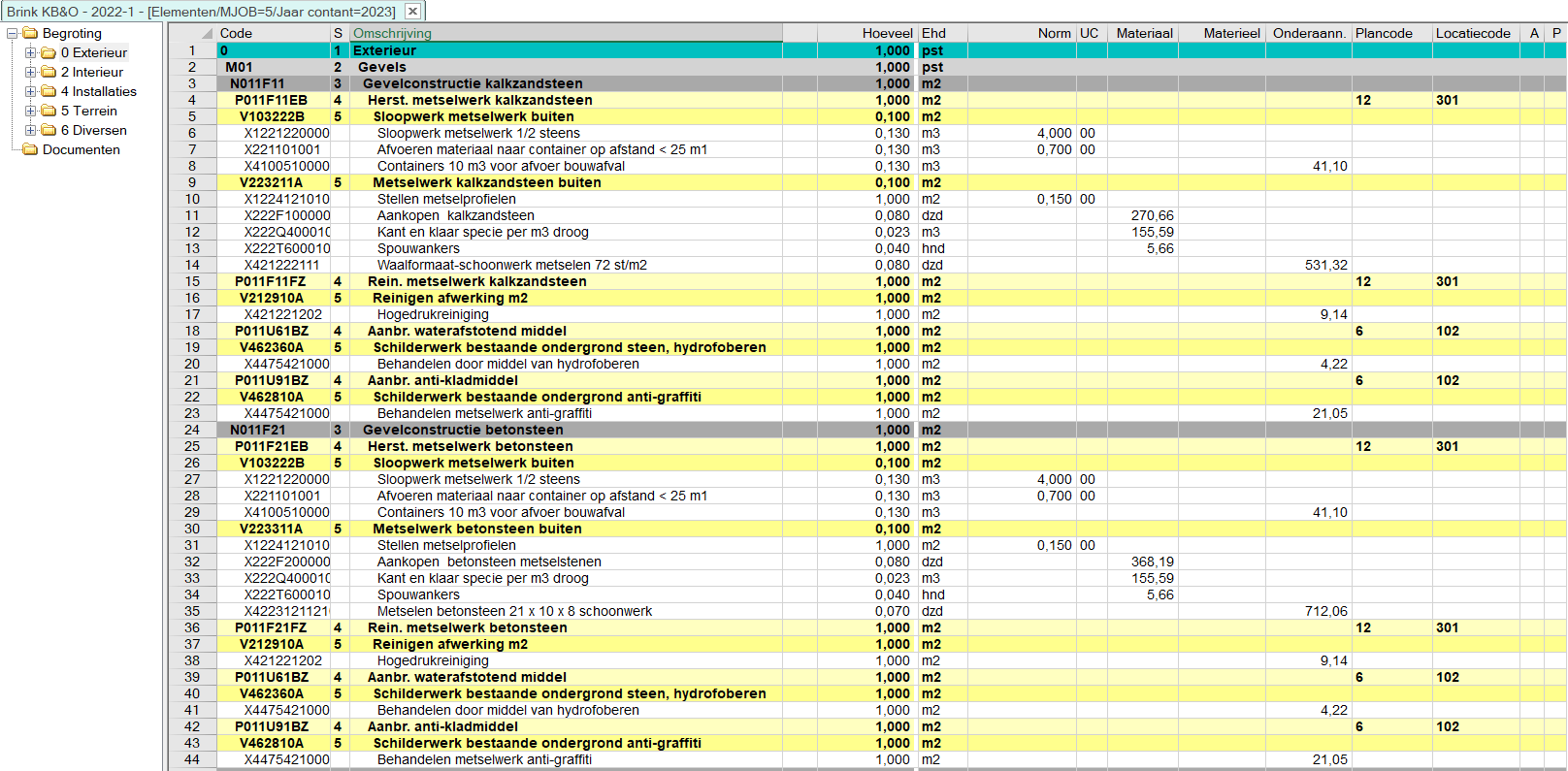
Task: Click the Hoeveel column header
Action: point(866,33)
